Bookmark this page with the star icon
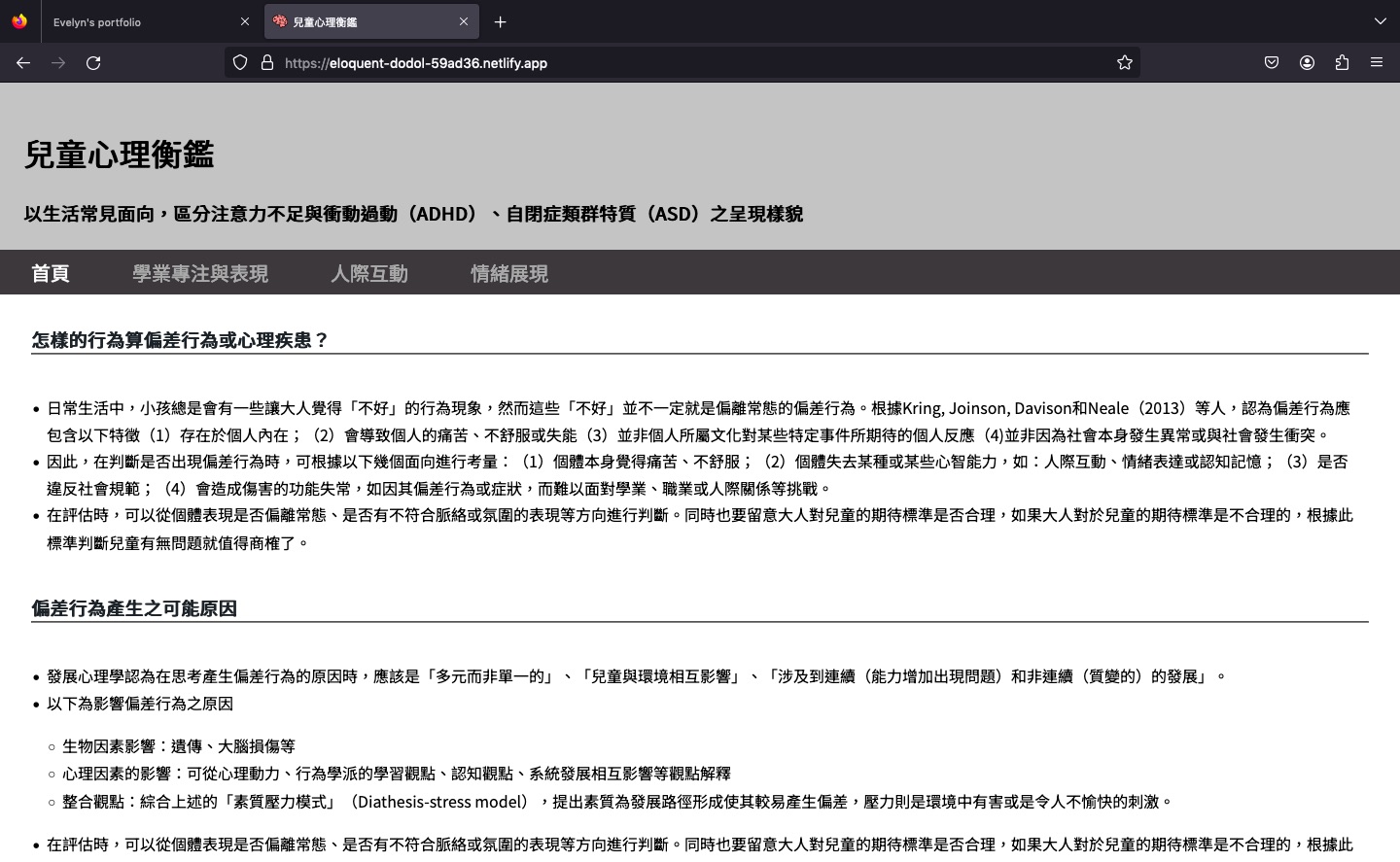This screenshot has height=862, width=1400. 1125,62
